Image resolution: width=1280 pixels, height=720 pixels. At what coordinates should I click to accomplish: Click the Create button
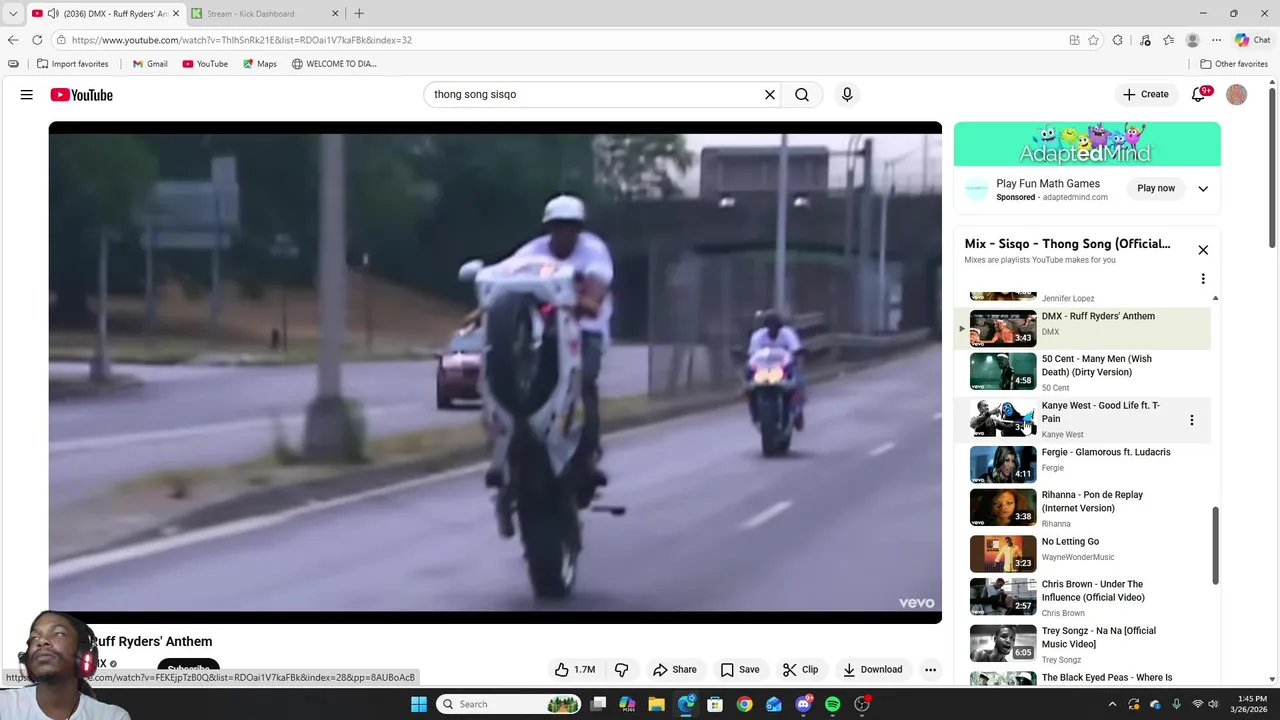[1145, 95]
